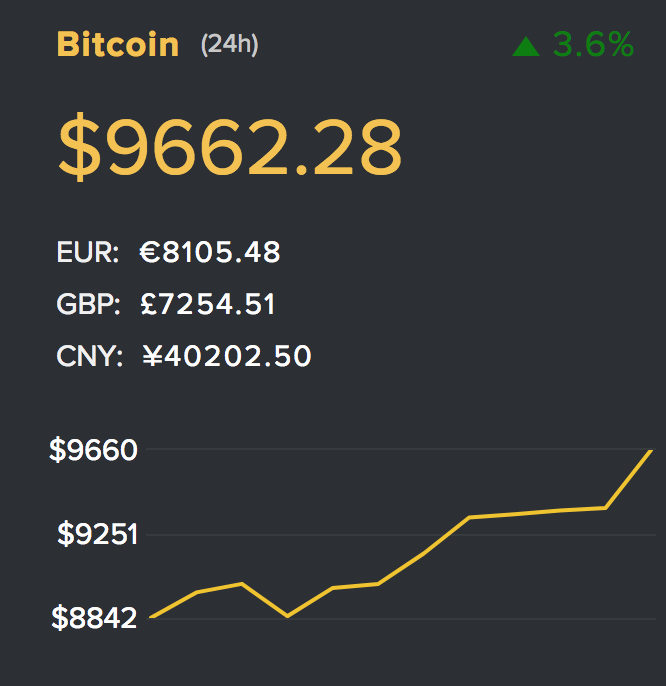
Task: Click the green up-arrow triangle icon
Action: pyautogui.click(x=526, y=47)
